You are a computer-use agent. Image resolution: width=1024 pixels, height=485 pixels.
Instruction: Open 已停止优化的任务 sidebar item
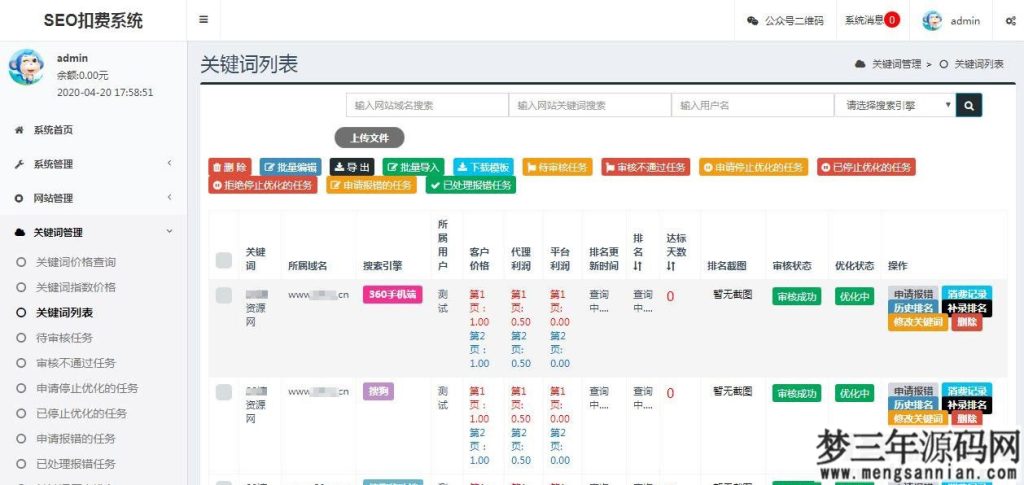point(82,413)
